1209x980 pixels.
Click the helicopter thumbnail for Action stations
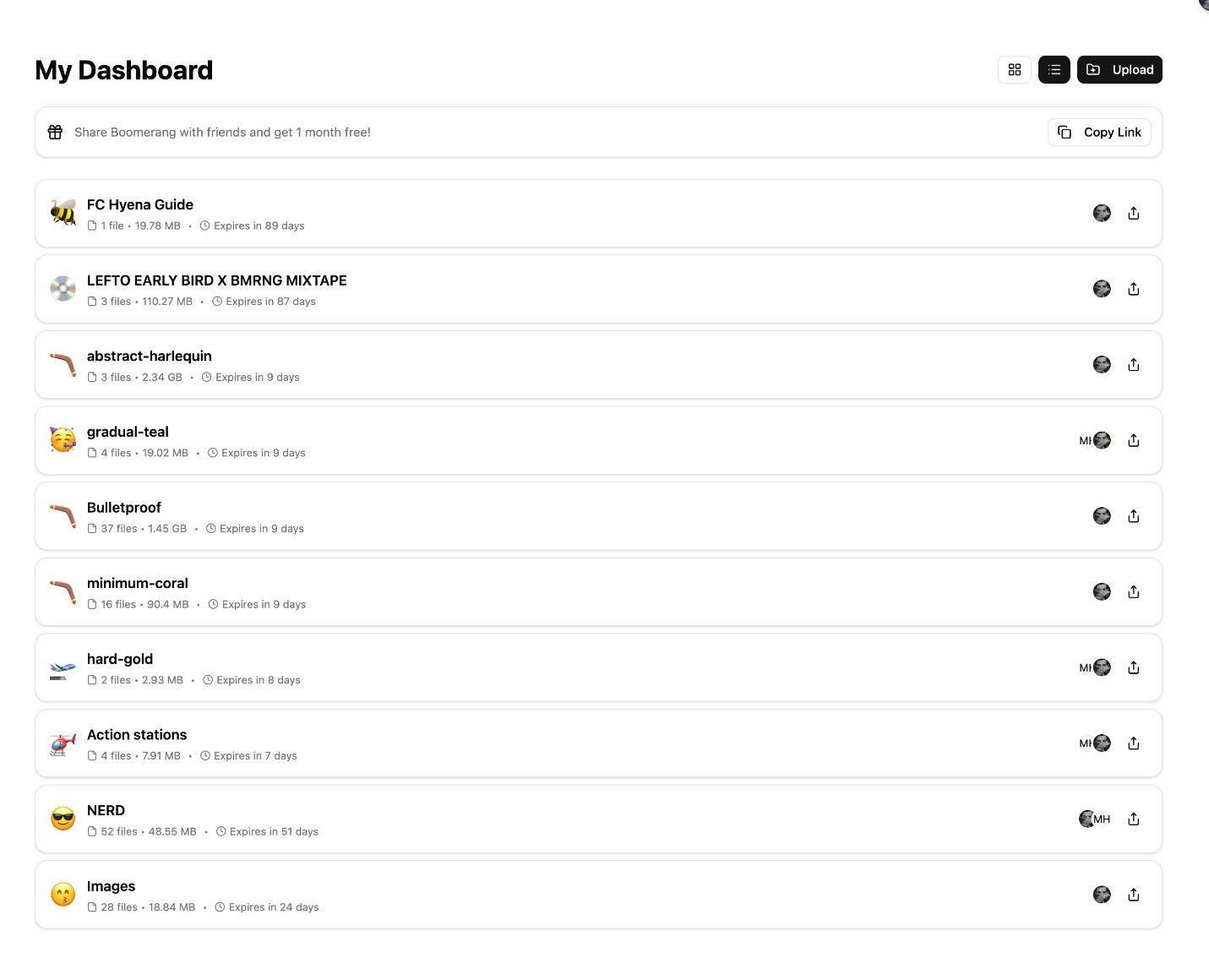[x=63, y=743]
